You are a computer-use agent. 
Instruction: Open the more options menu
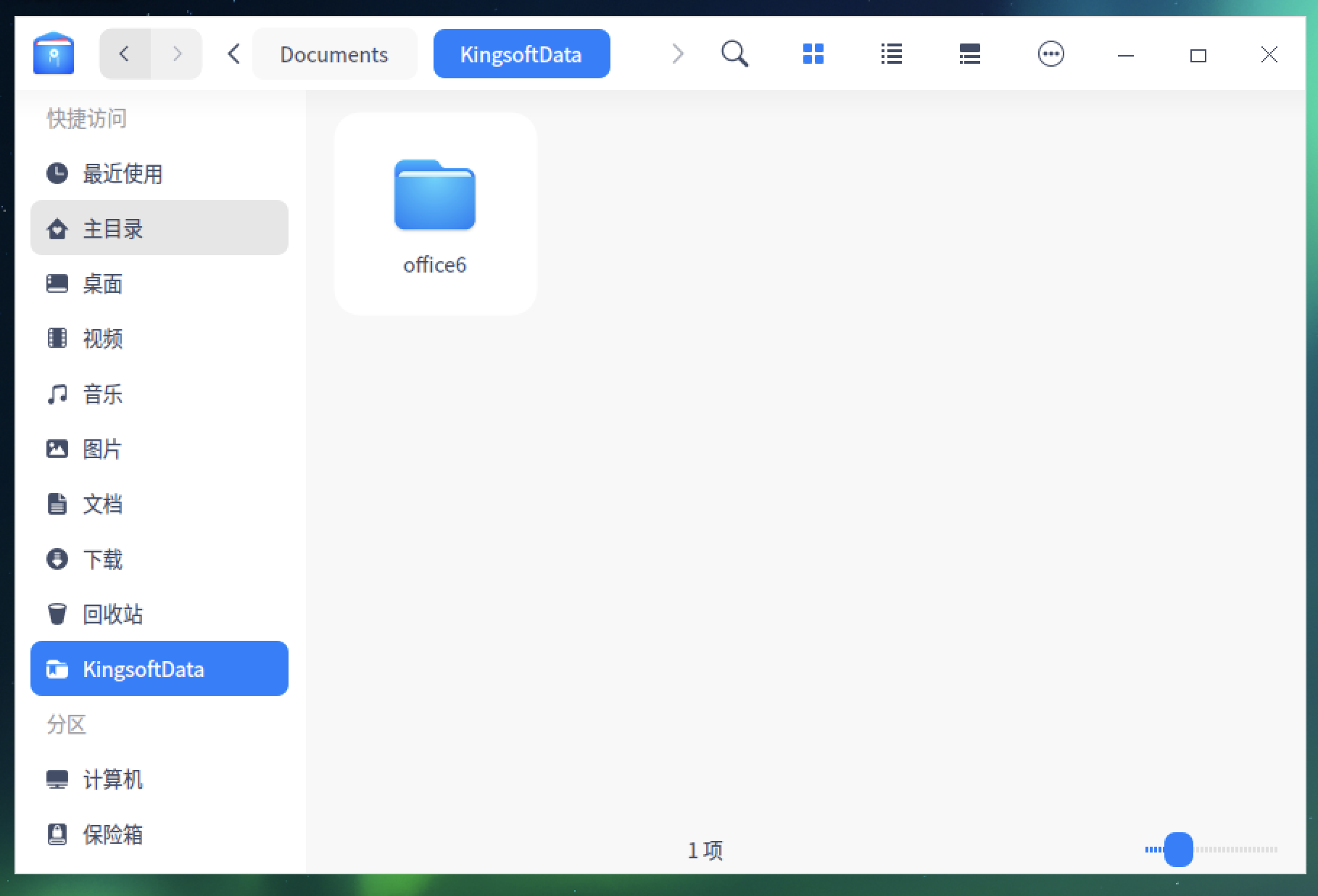click(x=1050, y=54)
